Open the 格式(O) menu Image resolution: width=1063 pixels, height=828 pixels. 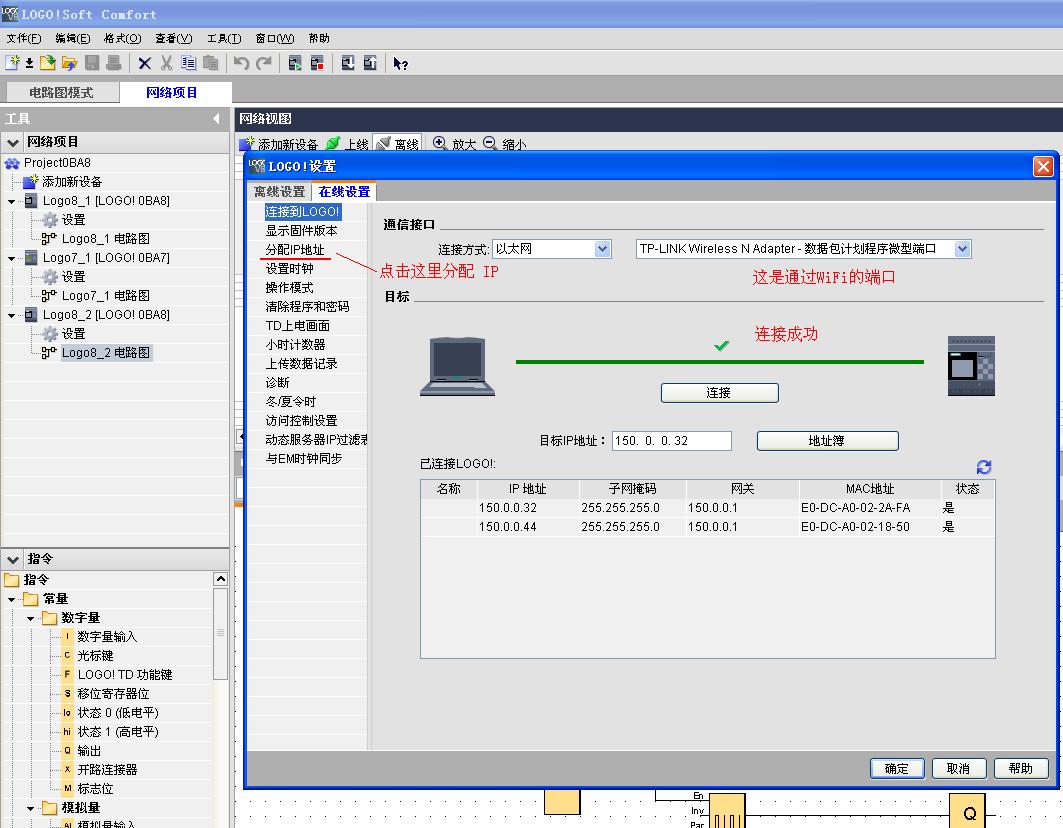[x=122, y=39]
